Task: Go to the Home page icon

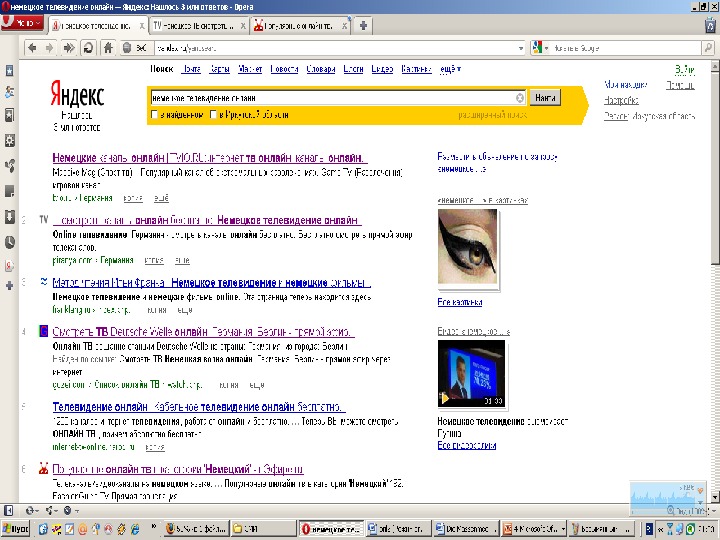Action: (108, 48)
